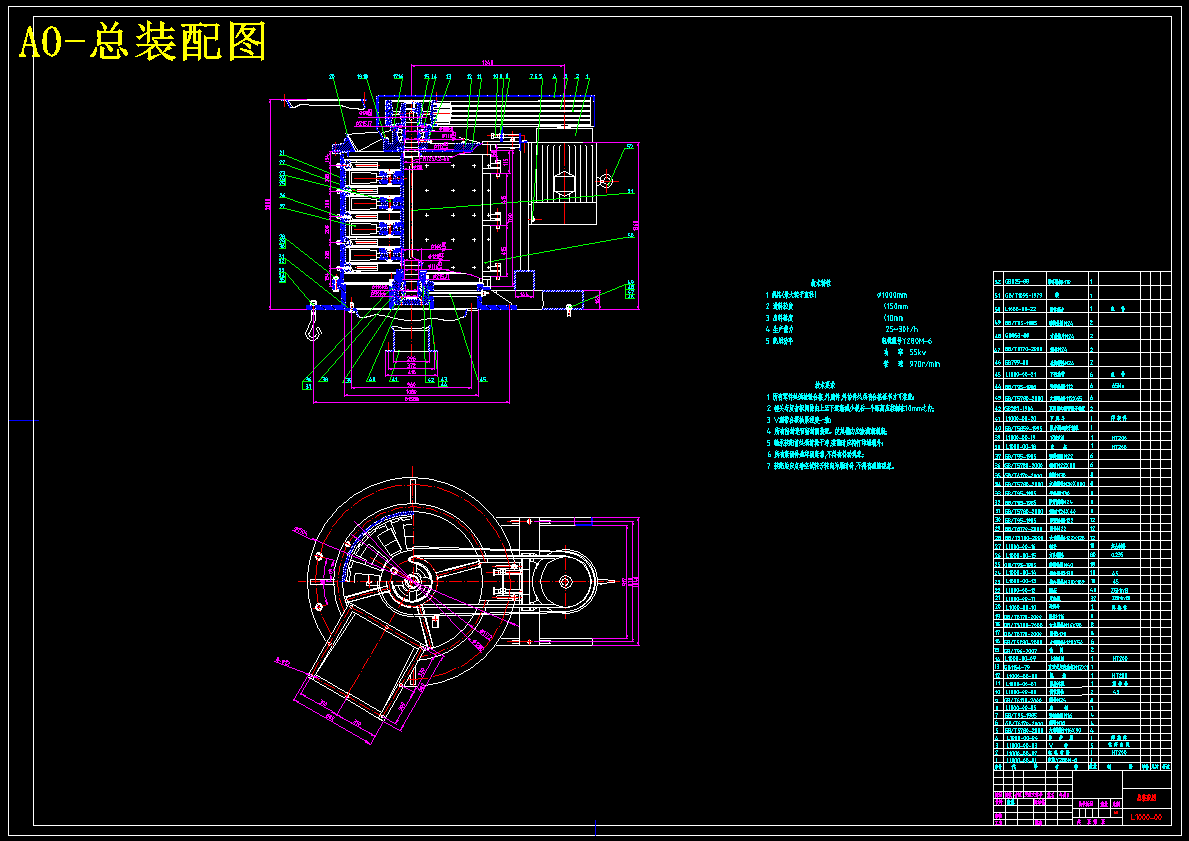Click the yellow title "A0-总装配图"
The height and width of the screenshot is (841, 1189).
click(143, 42)
